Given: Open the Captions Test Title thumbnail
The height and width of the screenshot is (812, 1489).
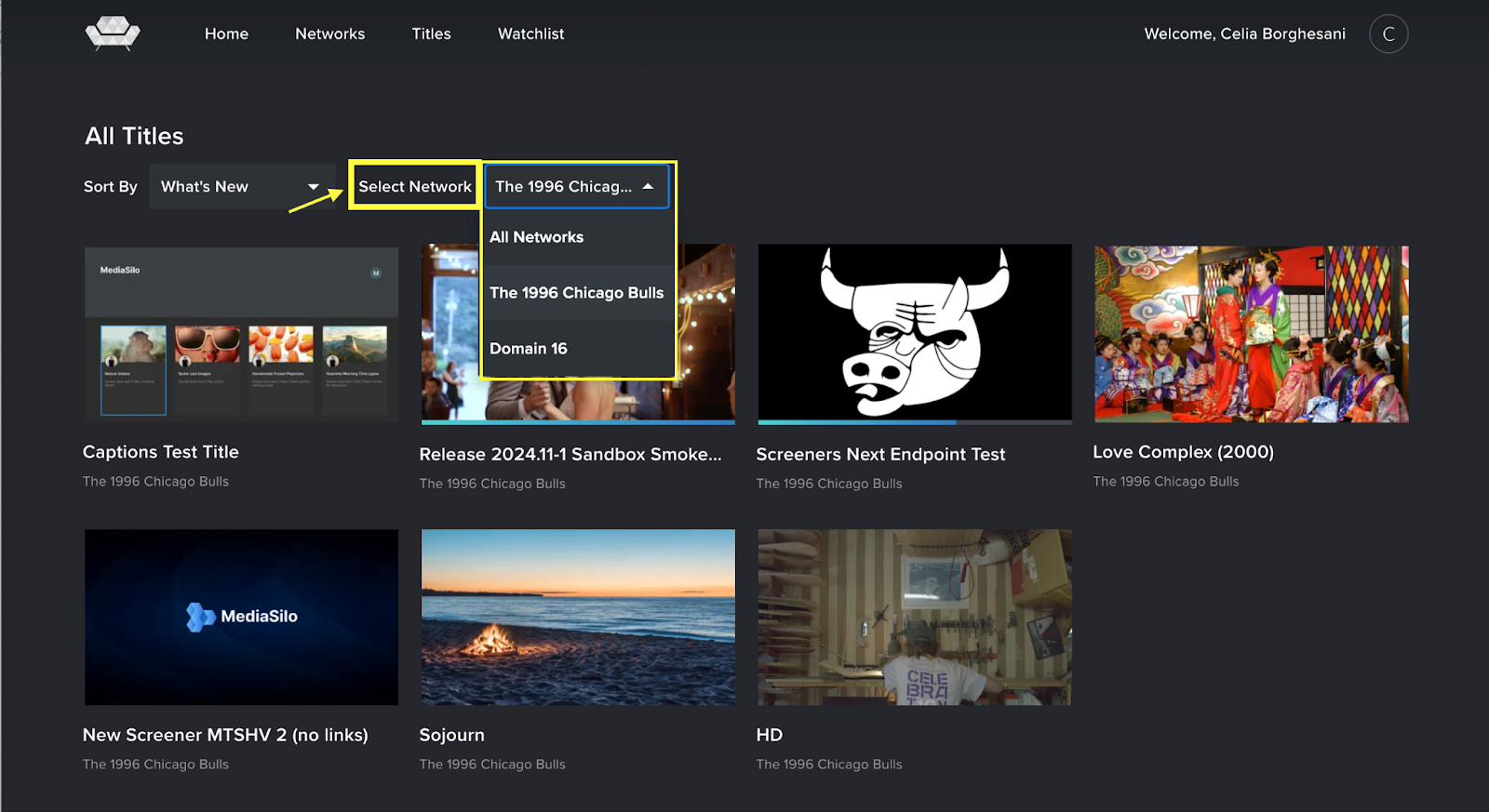Looking at the screenshot, I should pyautogui.click(x=241, y=334).
